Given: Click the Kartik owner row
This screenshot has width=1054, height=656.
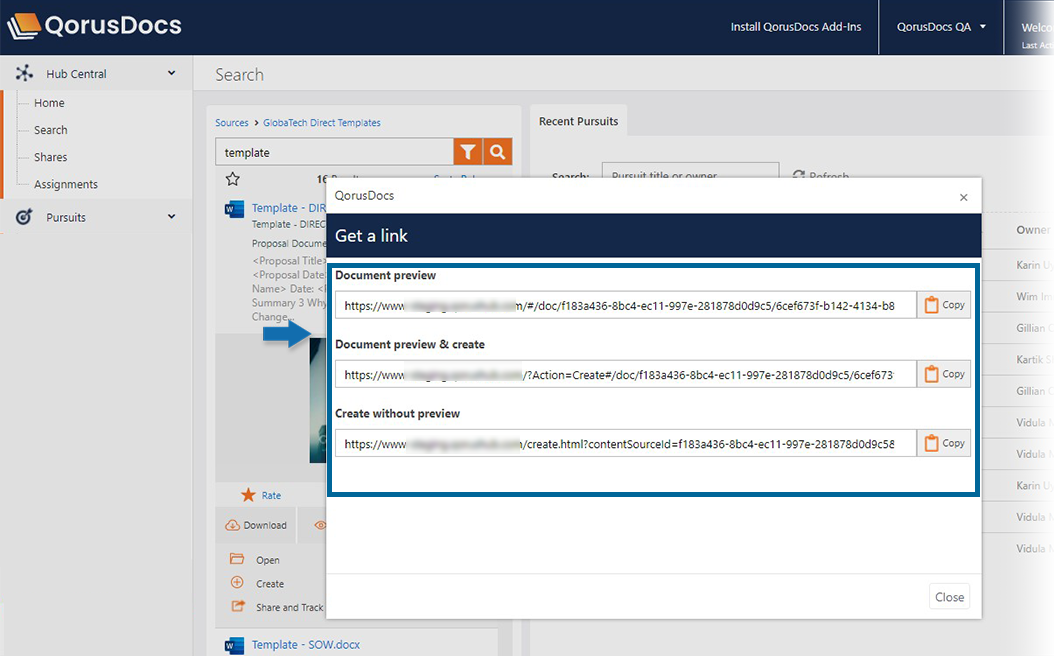Looking at the screenshot, I should click(x=1034, y=360).
